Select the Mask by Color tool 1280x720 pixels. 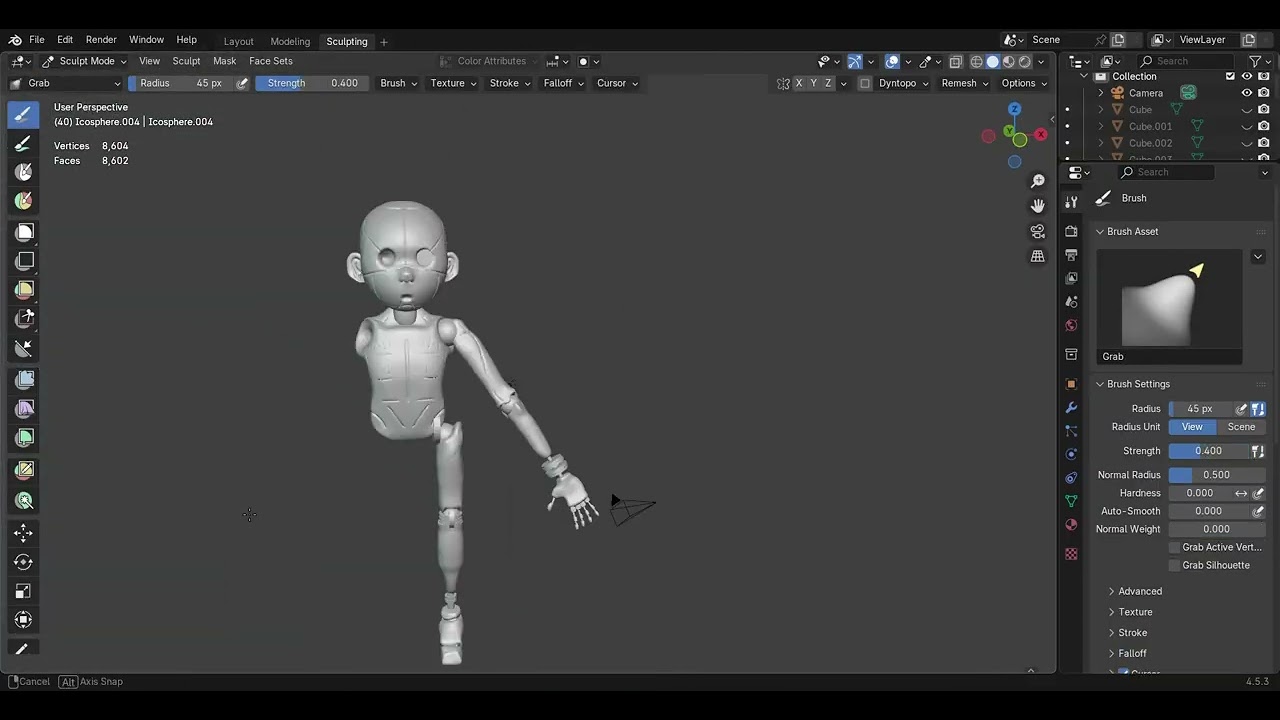pyautogui.click(x=24, y=501)
